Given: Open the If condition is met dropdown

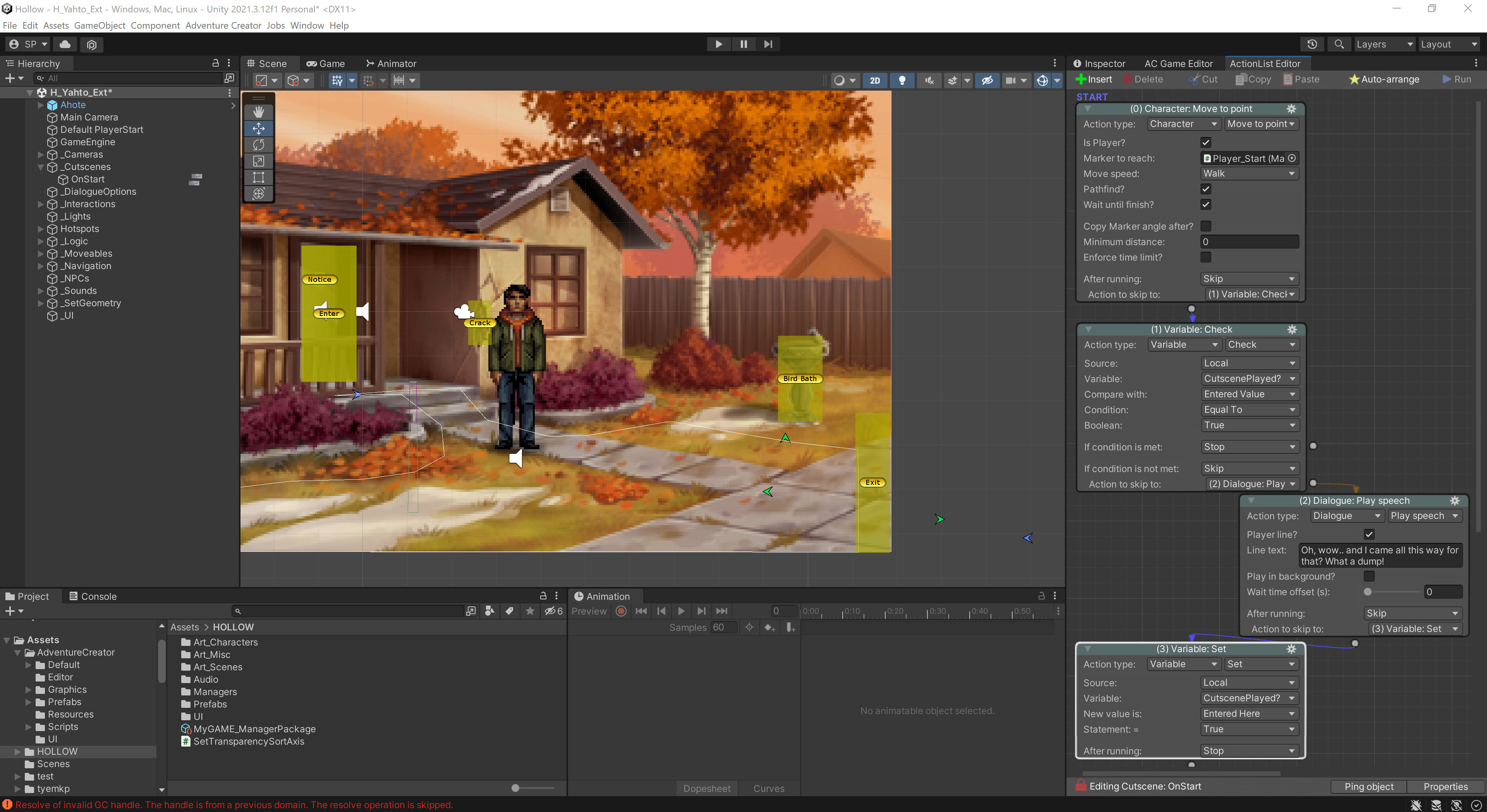Looking at the screenshot, I should (1250, 447).
